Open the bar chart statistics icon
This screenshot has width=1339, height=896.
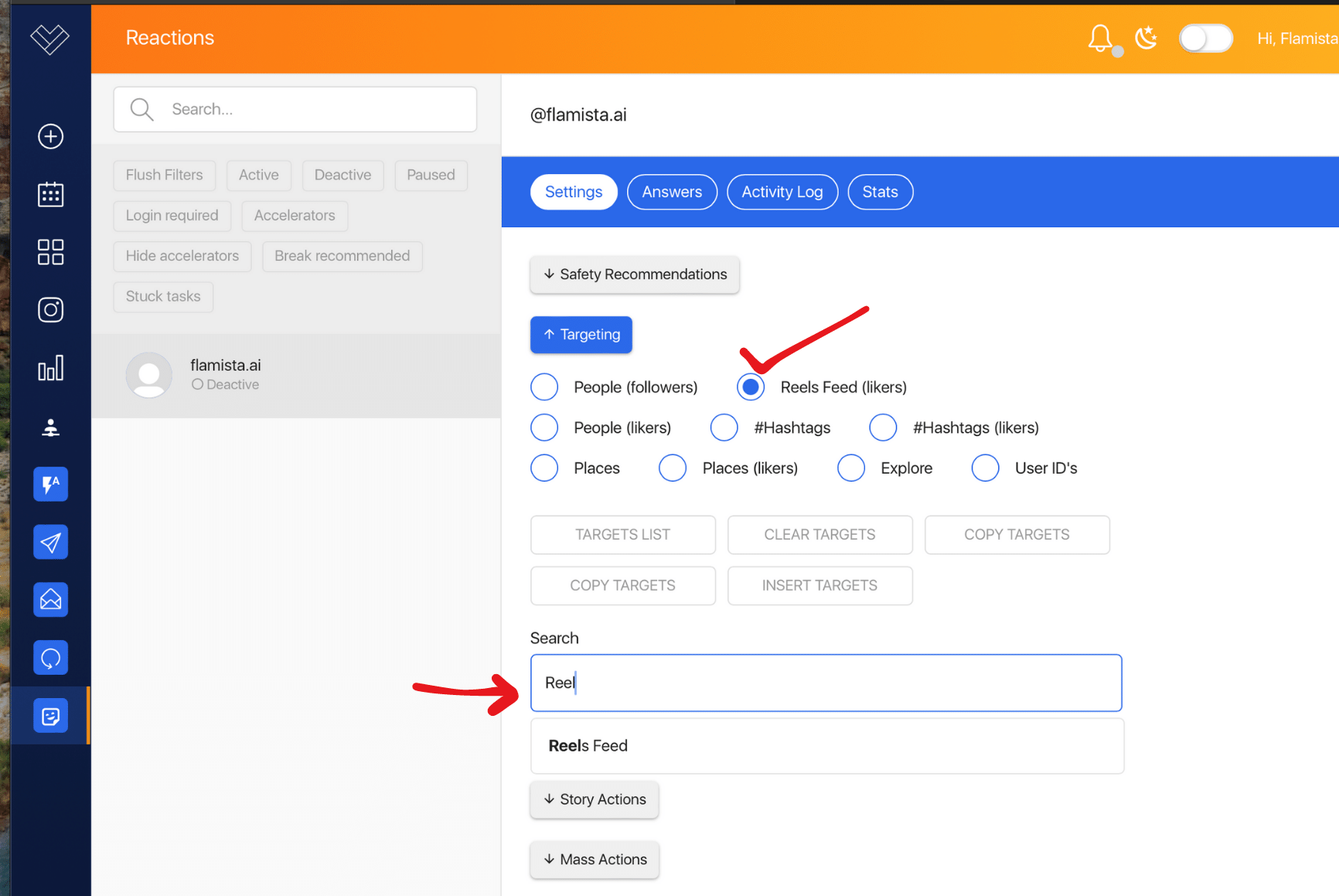51,368
